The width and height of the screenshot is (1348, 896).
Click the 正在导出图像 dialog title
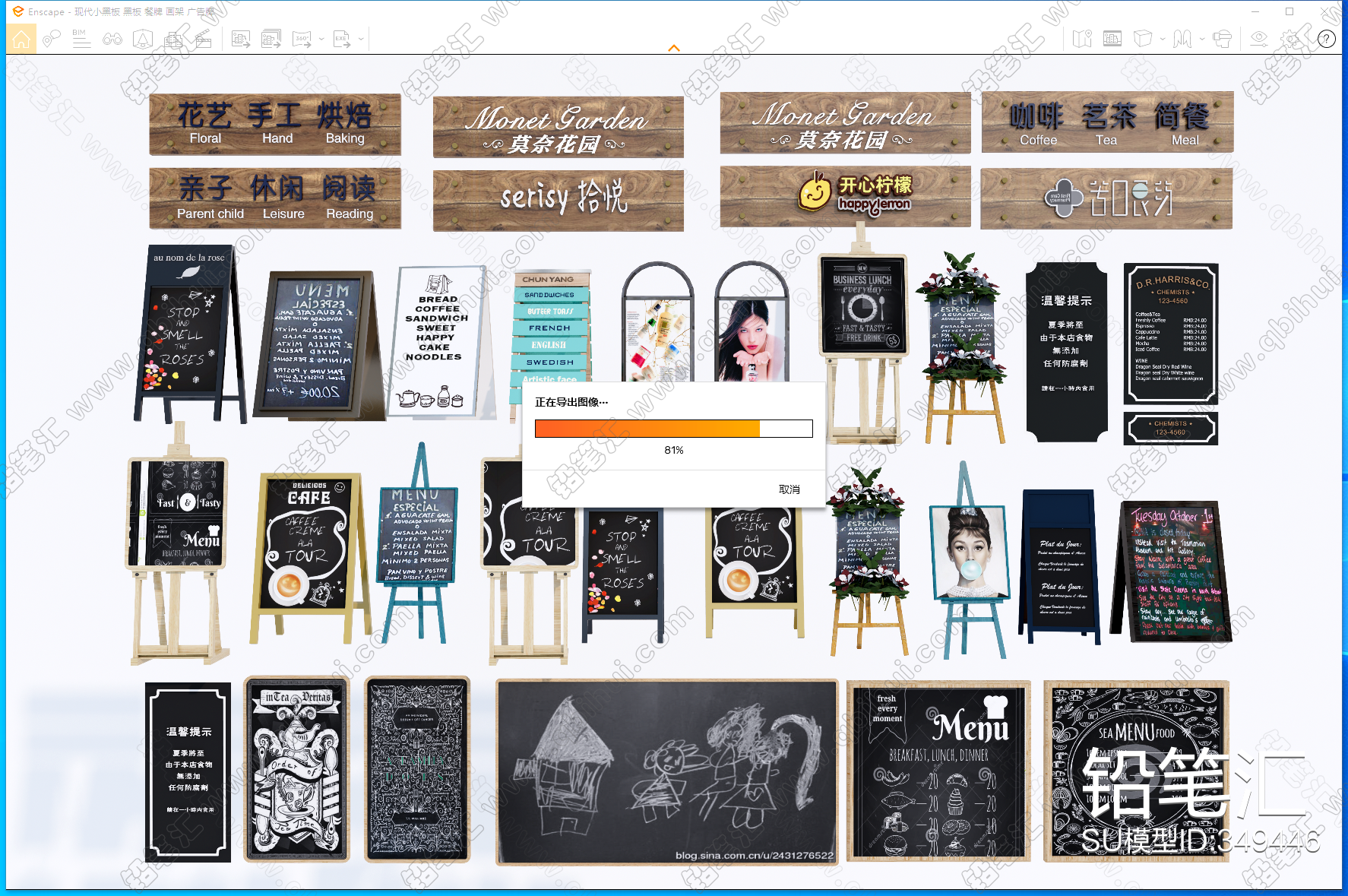[571, 402]
